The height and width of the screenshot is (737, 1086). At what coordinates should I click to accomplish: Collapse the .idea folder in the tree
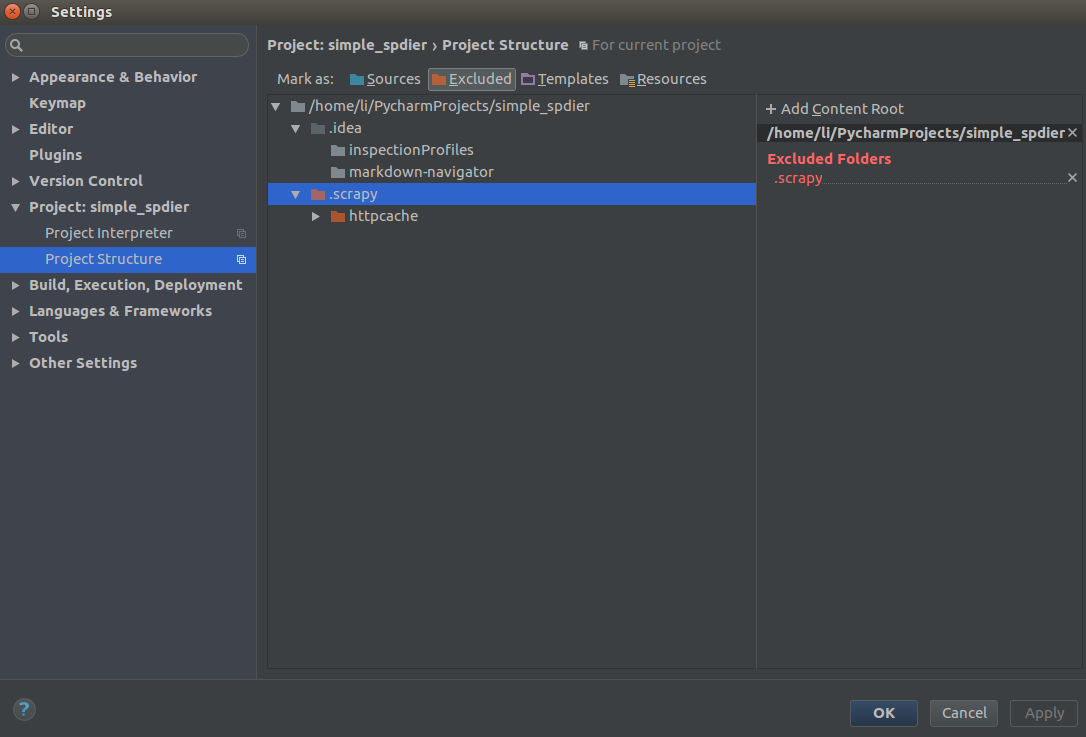coord(295,128)
